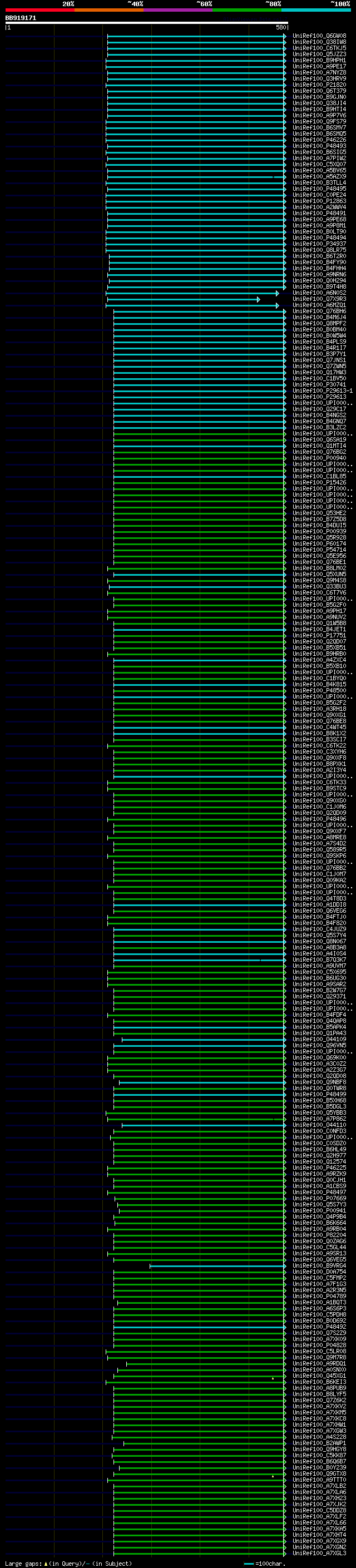The image size is (356, 1568).
Task: Click the hit label UniRef100_Q53HE2
Action: [319, 513]
